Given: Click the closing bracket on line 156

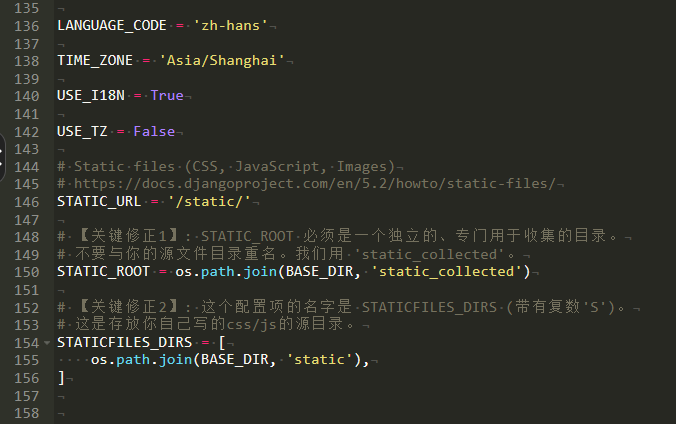Looking at the screenshot, I should point(61,379).
